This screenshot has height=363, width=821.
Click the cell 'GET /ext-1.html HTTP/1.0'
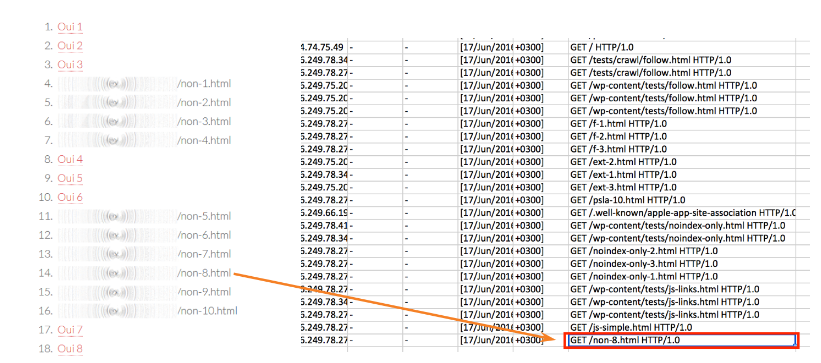(681, 174)
